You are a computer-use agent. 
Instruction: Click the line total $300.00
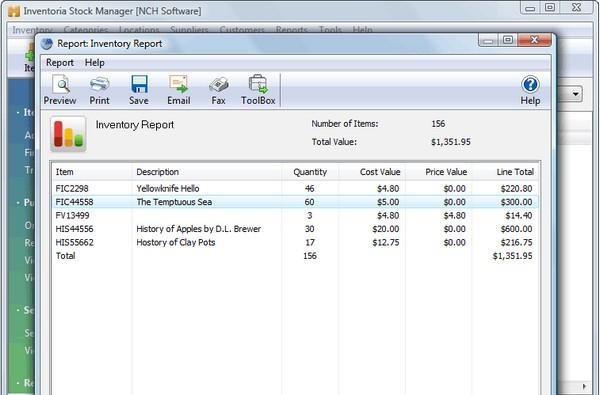click(516, 202)
